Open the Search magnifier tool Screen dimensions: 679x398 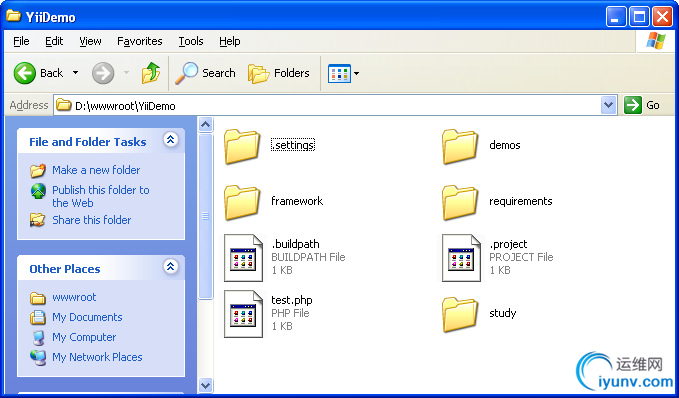click(187, 73)
